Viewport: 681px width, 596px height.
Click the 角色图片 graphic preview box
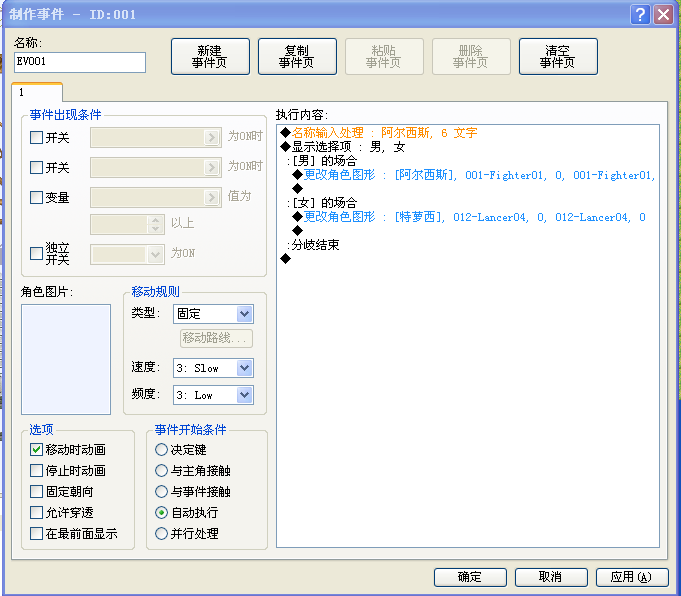pos(66,359)
